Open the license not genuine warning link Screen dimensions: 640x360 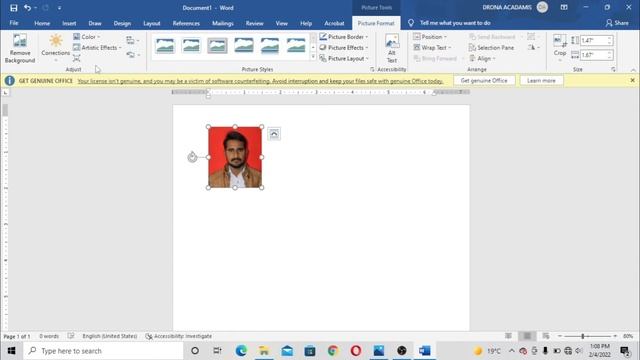point(260,81)
